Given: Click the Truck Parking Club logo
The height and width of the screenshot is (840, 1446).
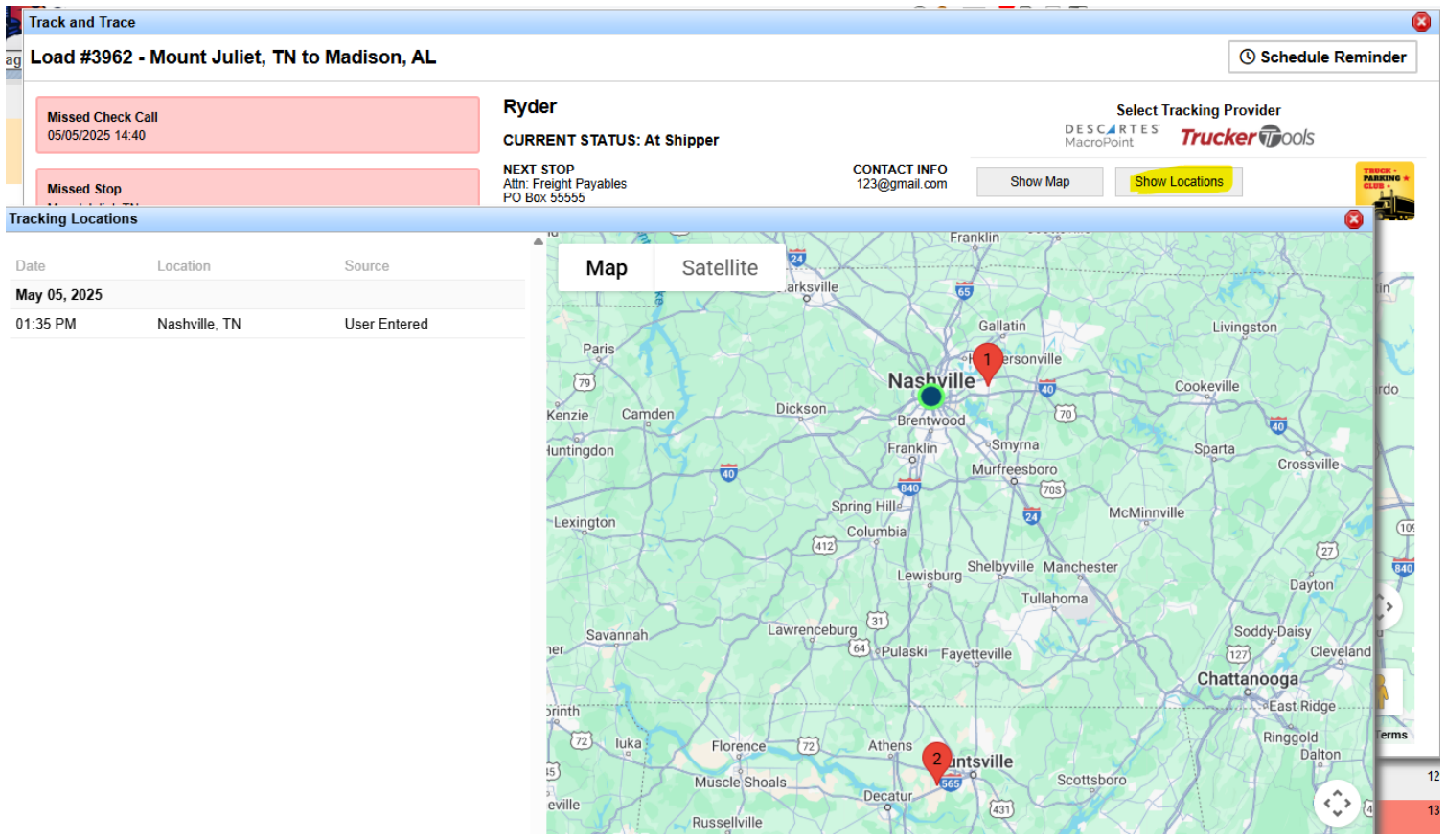Looking at the screenshot, I should pos(1385,189).
